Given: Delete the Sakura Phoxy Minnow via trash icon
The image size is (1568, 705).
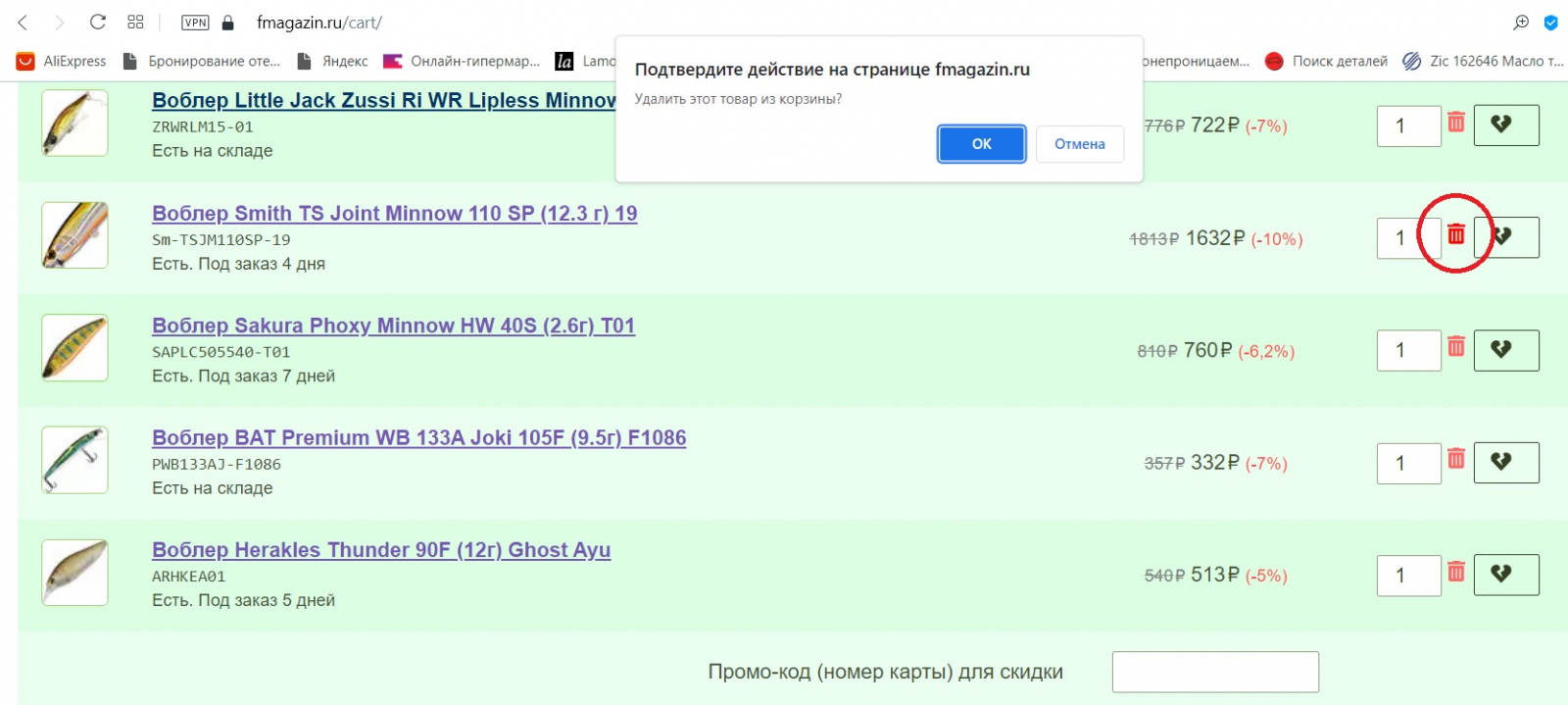Looking at the screenshot, I should click(x=1456, y=346).
